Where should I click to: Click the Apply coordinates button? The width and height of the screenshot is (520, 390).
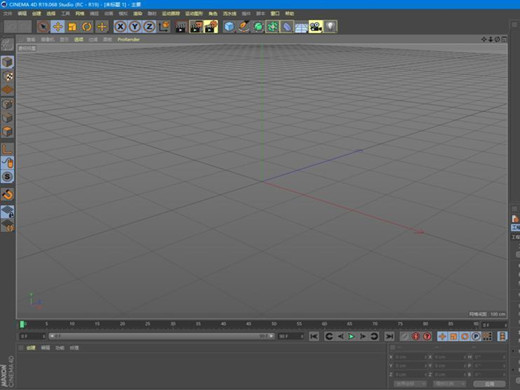[489, 384]
